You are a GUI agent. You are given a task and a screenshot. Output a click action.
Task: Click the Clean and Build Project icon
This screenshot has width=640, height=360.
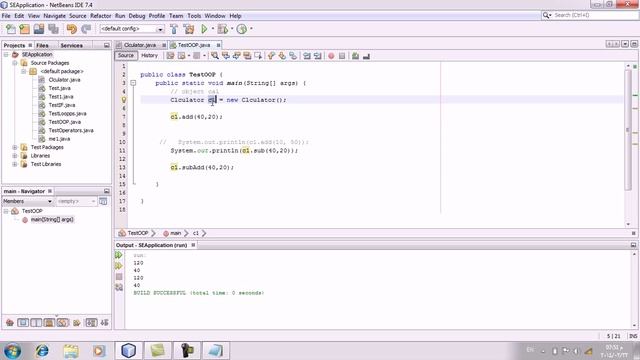click(189, 29)
